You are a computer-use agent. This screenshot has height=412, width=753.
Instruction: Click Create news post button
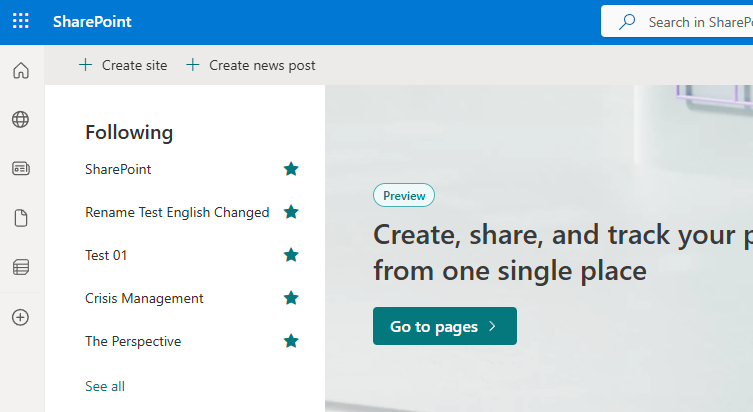[251, 65]
